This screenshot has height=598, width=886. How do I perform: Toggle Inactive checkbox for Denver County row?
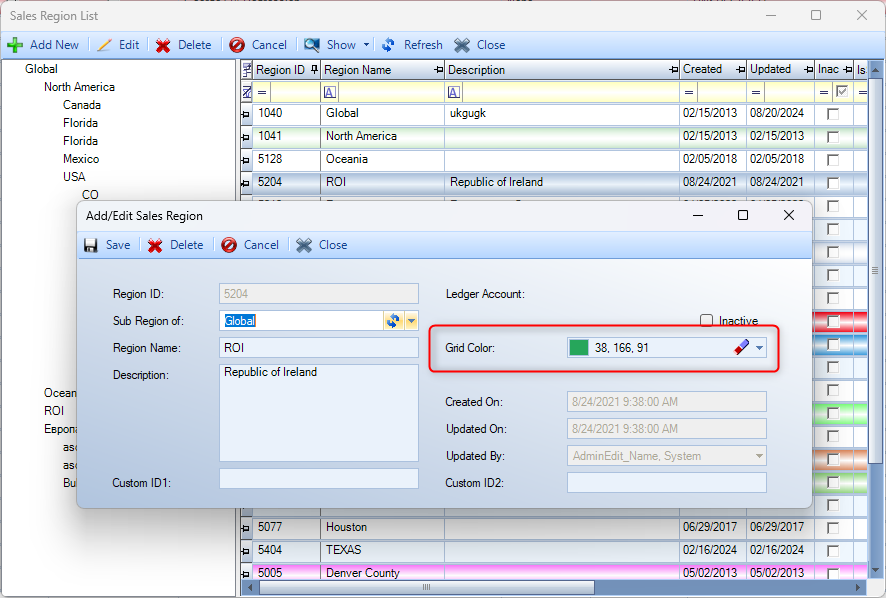[x=833, y=574]
